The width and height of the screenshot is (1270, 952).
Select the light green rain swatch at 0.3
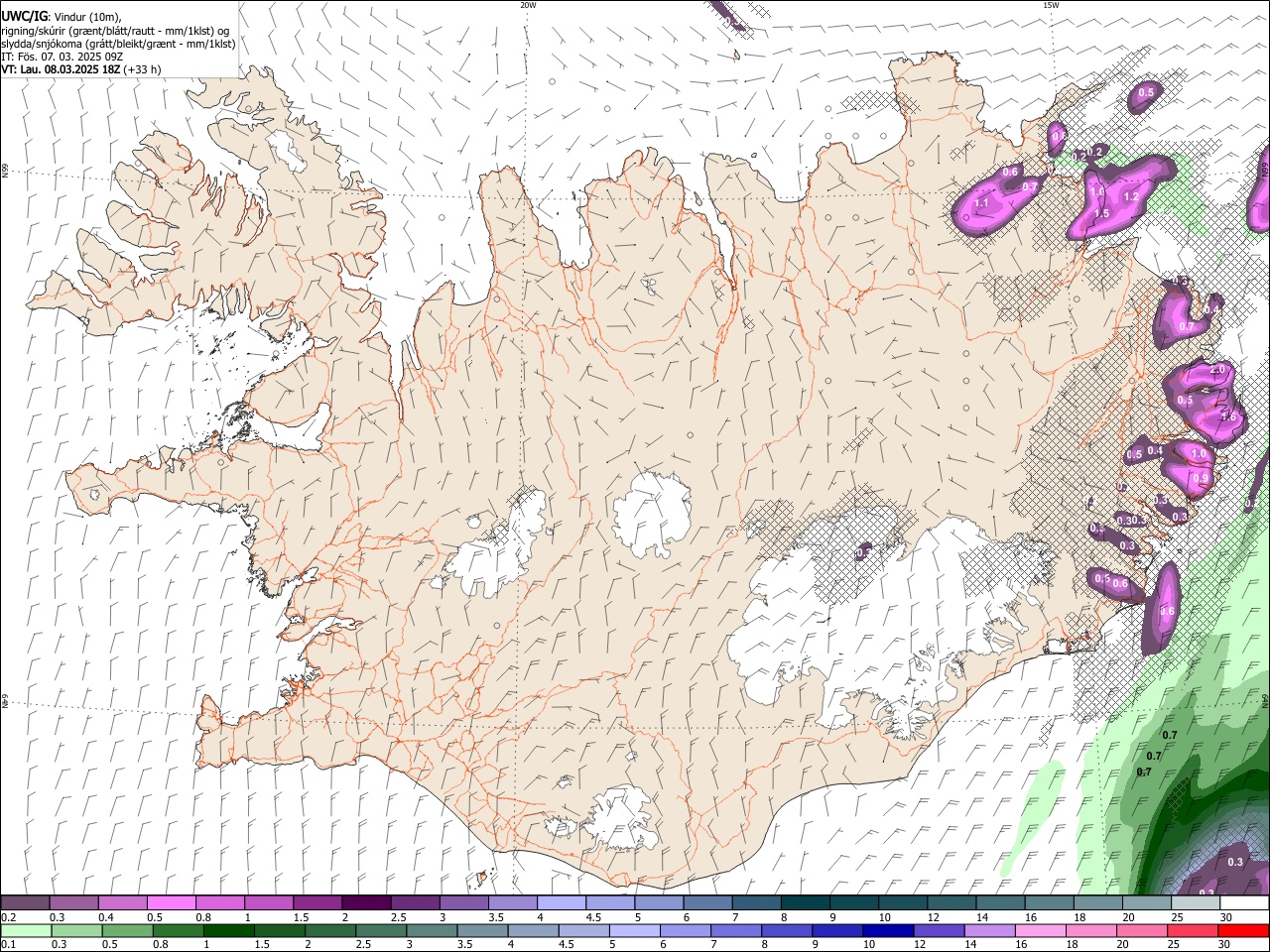76,930
